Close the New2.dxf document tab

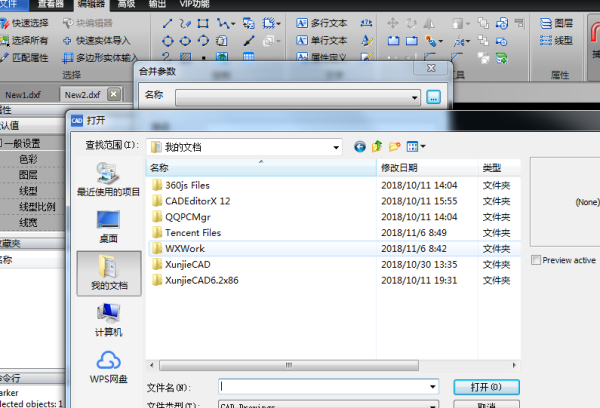click(114, 94)
